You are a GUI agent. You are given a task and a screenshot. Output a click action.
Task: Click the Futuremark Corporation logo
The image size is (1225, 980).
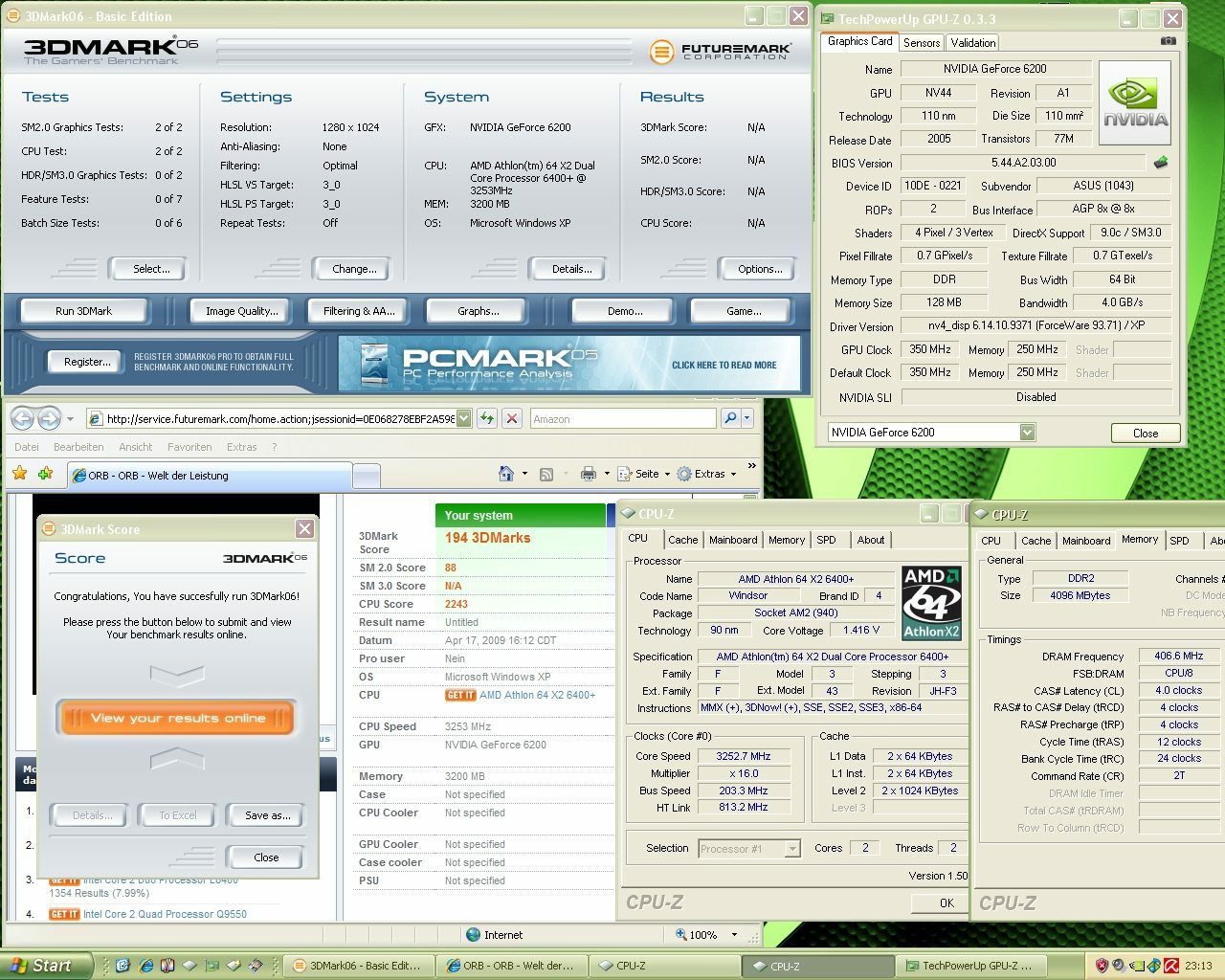pos(720,52)
